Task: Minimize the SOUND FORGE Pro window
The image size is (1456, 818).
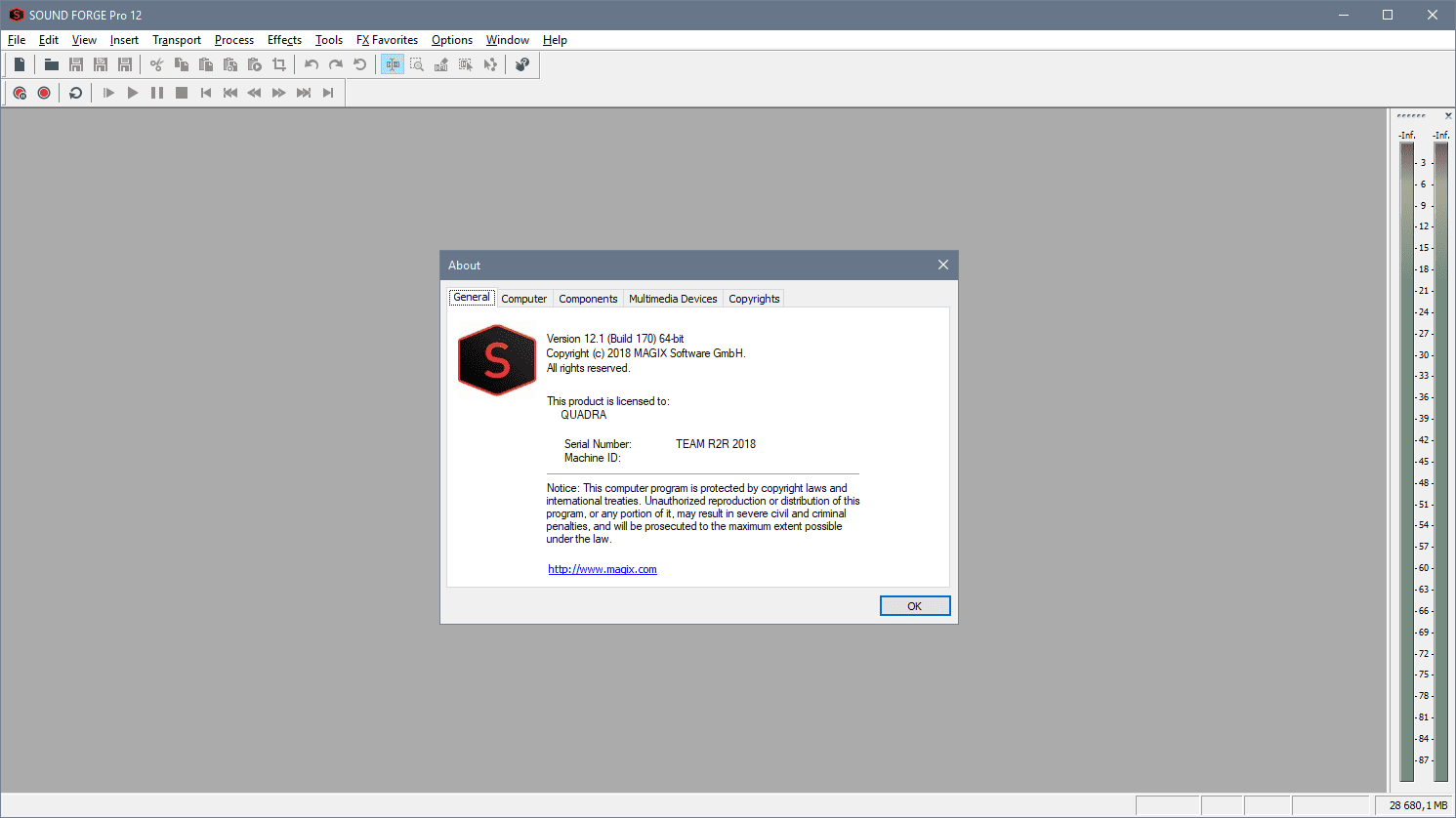Action: click(1344, 15)
